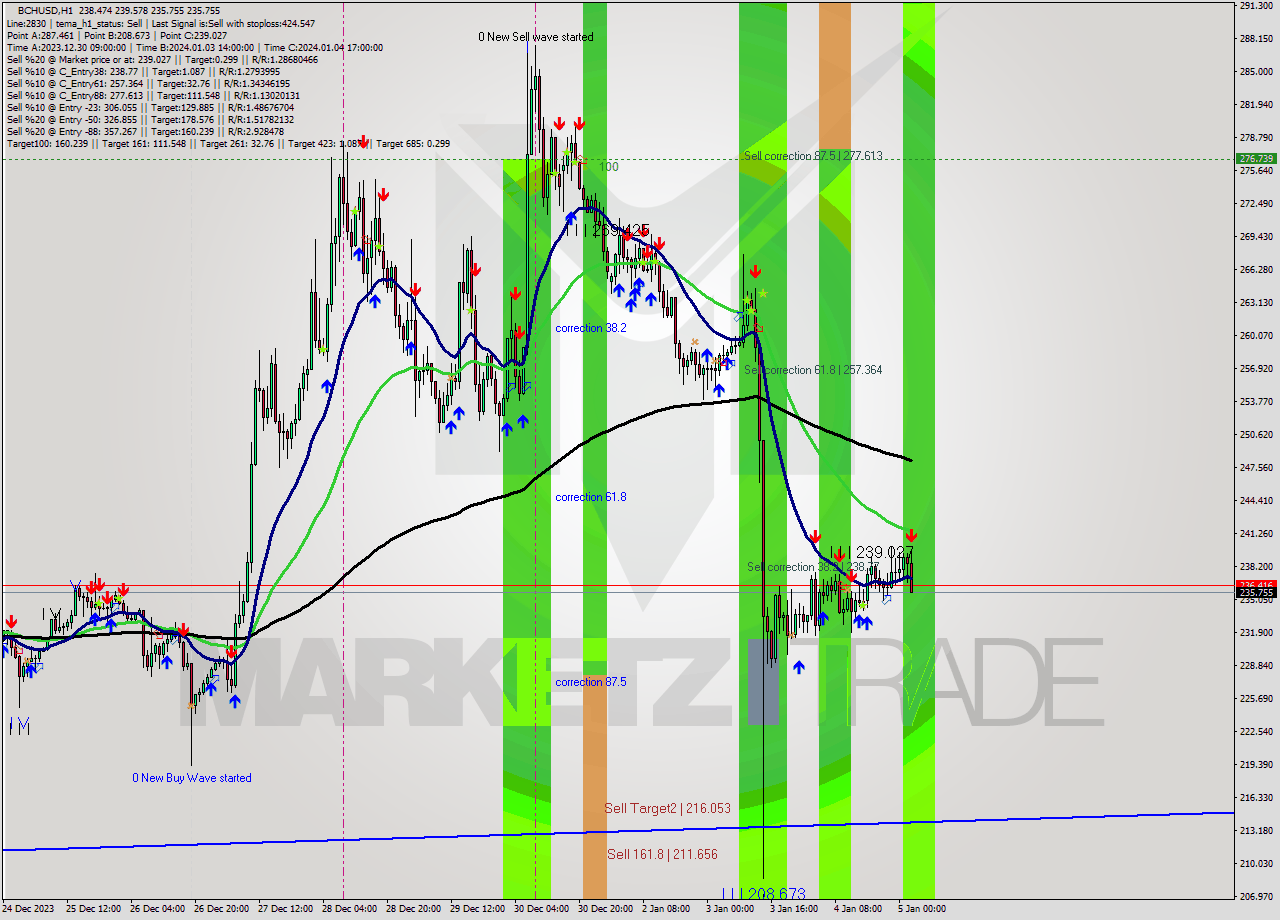Image resolution: width=1280 pixels, height=920 pixels.
Task: Click the 'Sell %20 @ Market price' info line
Action: point(162,59)
